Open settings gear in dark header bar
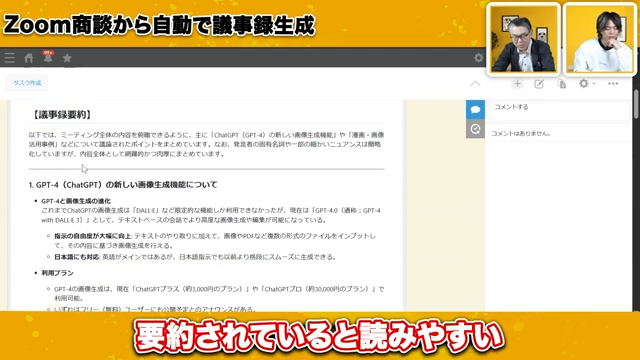The image size is (640, 360). [x=478, y=58]
